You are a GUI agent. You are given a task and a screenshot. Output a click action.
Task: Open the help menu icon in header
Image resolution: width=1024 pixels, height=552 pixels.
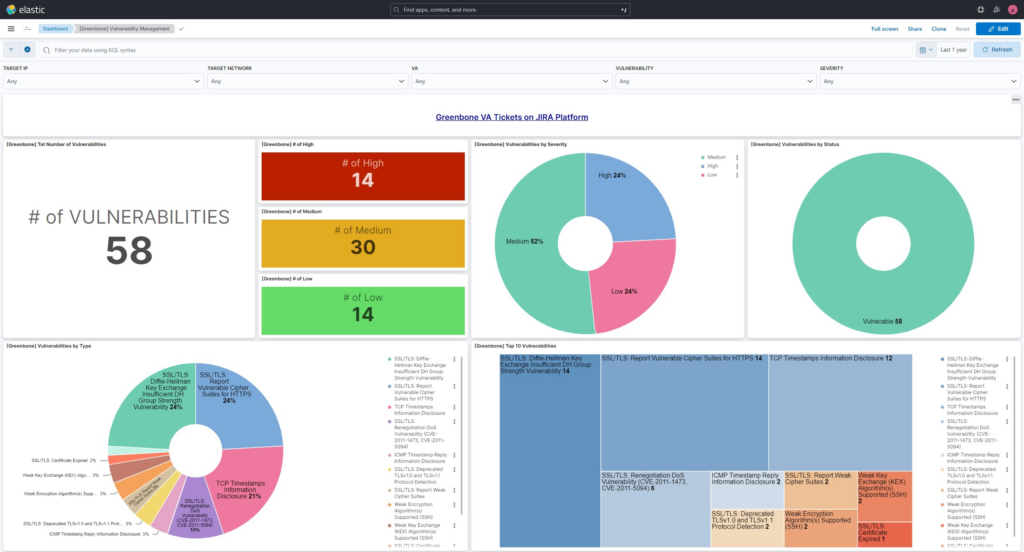pos(980,10)
